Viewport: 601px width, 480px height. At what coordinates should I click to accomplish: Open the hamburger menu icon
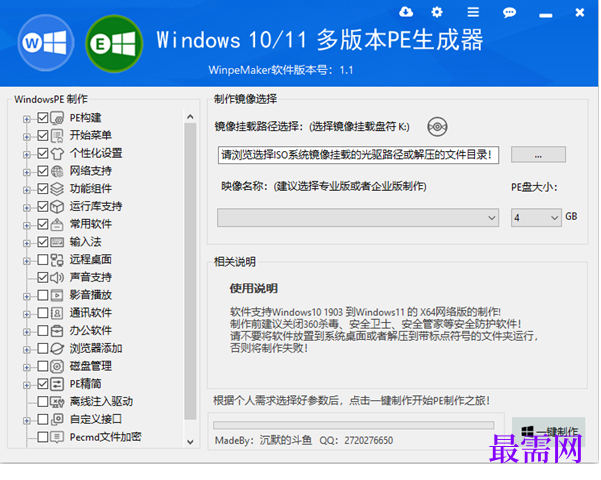click(473, 12)
